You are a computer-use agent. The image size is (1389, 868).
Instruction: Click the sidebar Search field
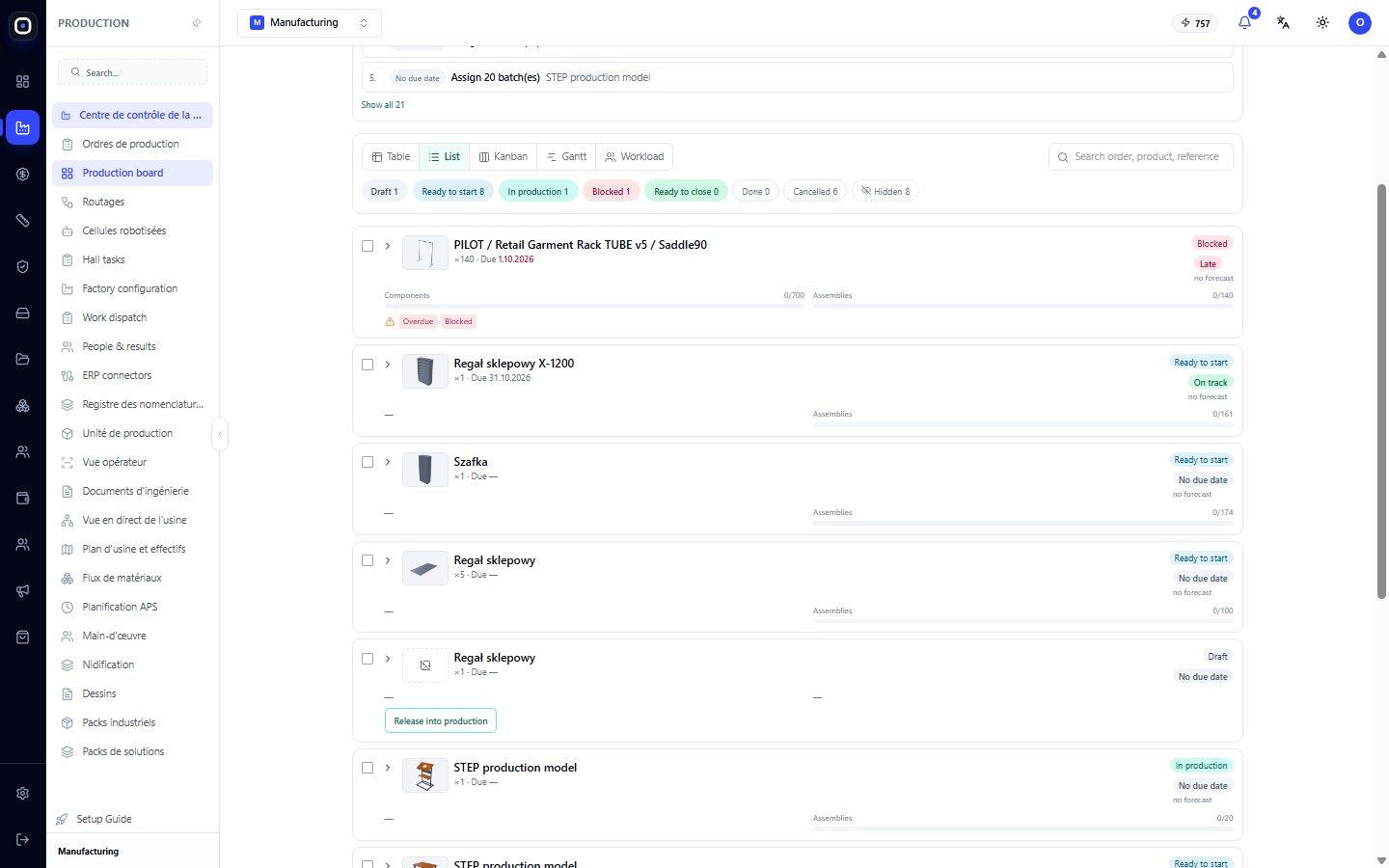click(x=133, y=72)
